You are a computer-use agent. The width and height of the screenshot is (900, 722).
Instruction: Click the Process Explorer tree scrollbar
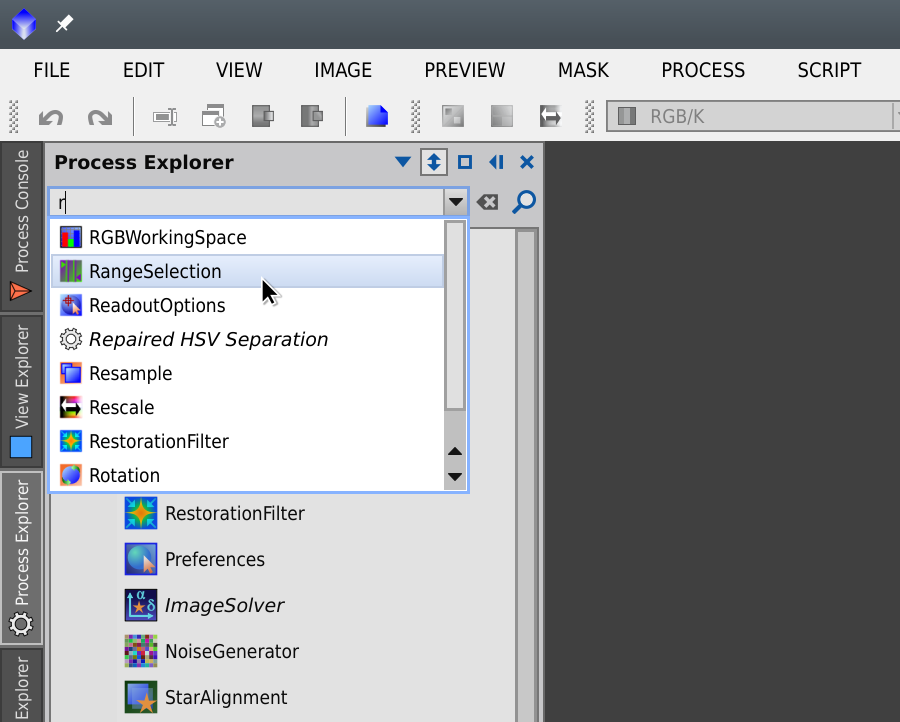(527, 475)
